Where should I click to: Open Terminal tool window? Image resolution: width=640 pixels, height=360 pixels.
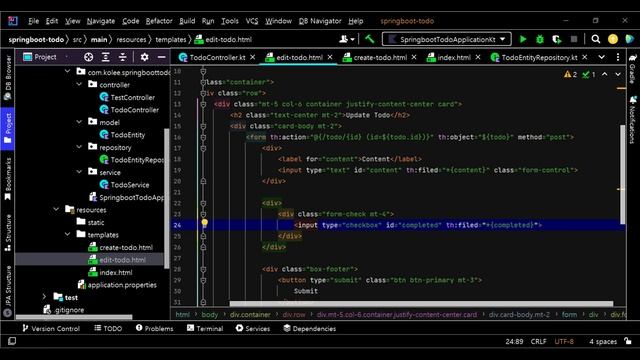pyautogui.click(x=205, y=329)
